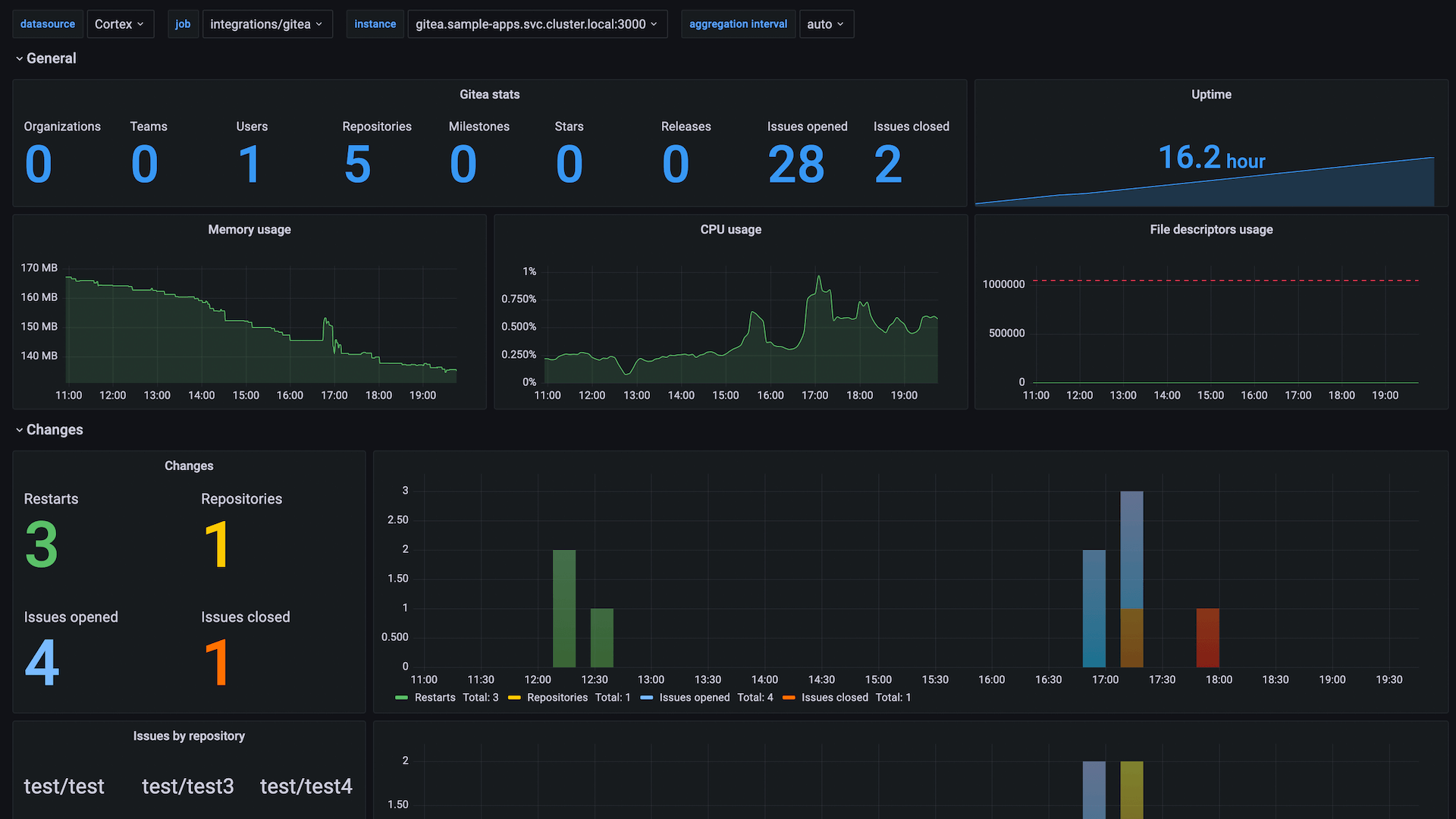Open the instance selector showing gitea.sample-apps address

pos(537,24)
